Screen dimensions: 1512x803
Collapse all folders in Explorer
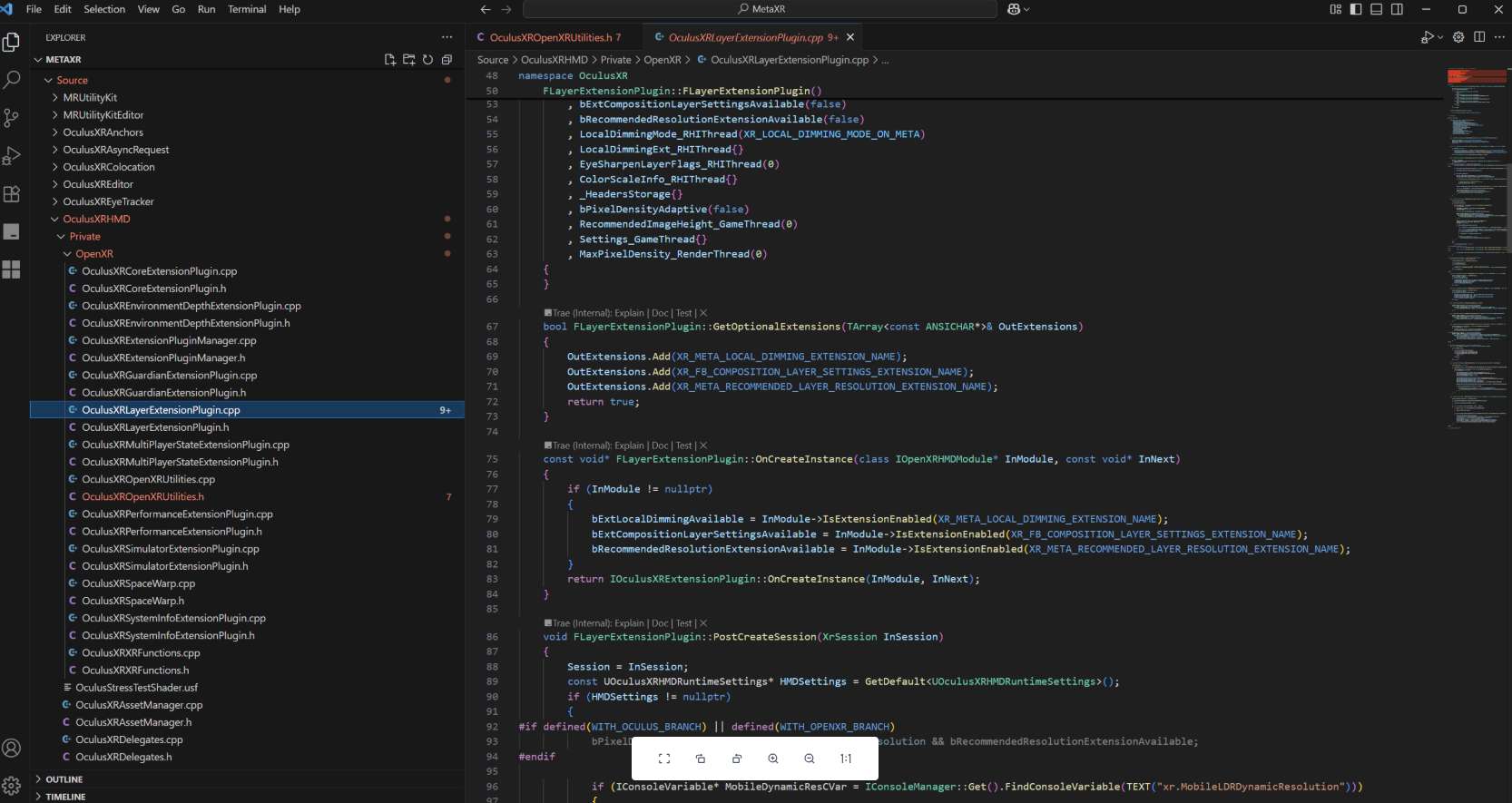point(447,60)
